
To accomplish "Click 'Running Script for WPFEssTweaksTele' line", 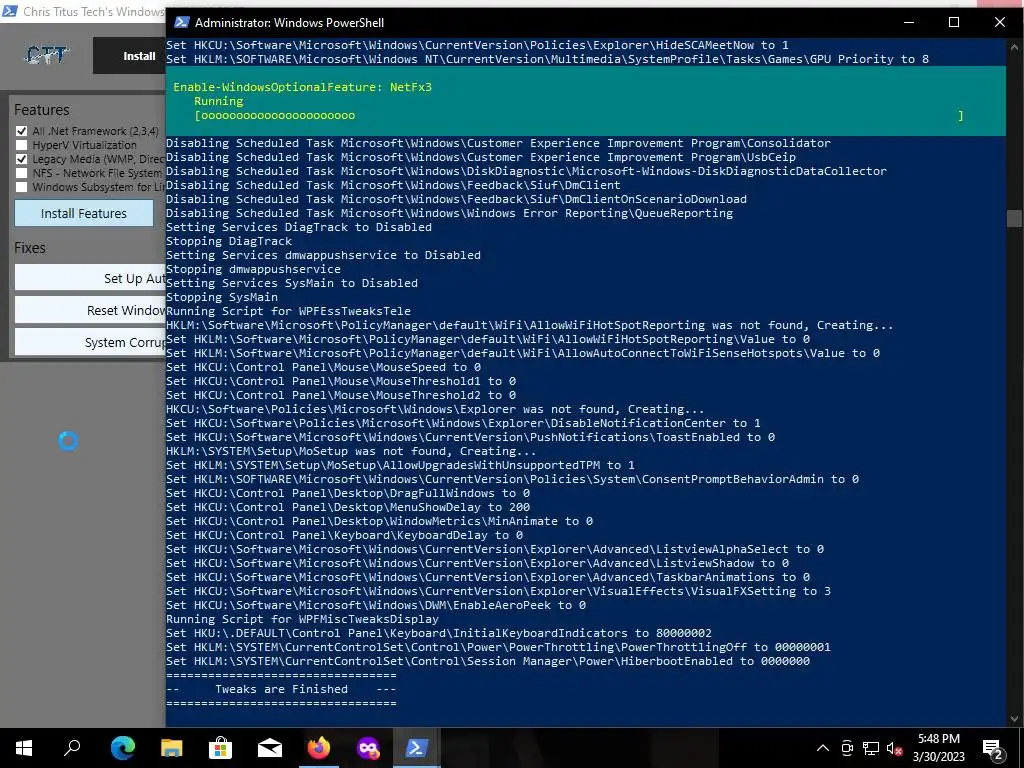I will pos(288,311).
